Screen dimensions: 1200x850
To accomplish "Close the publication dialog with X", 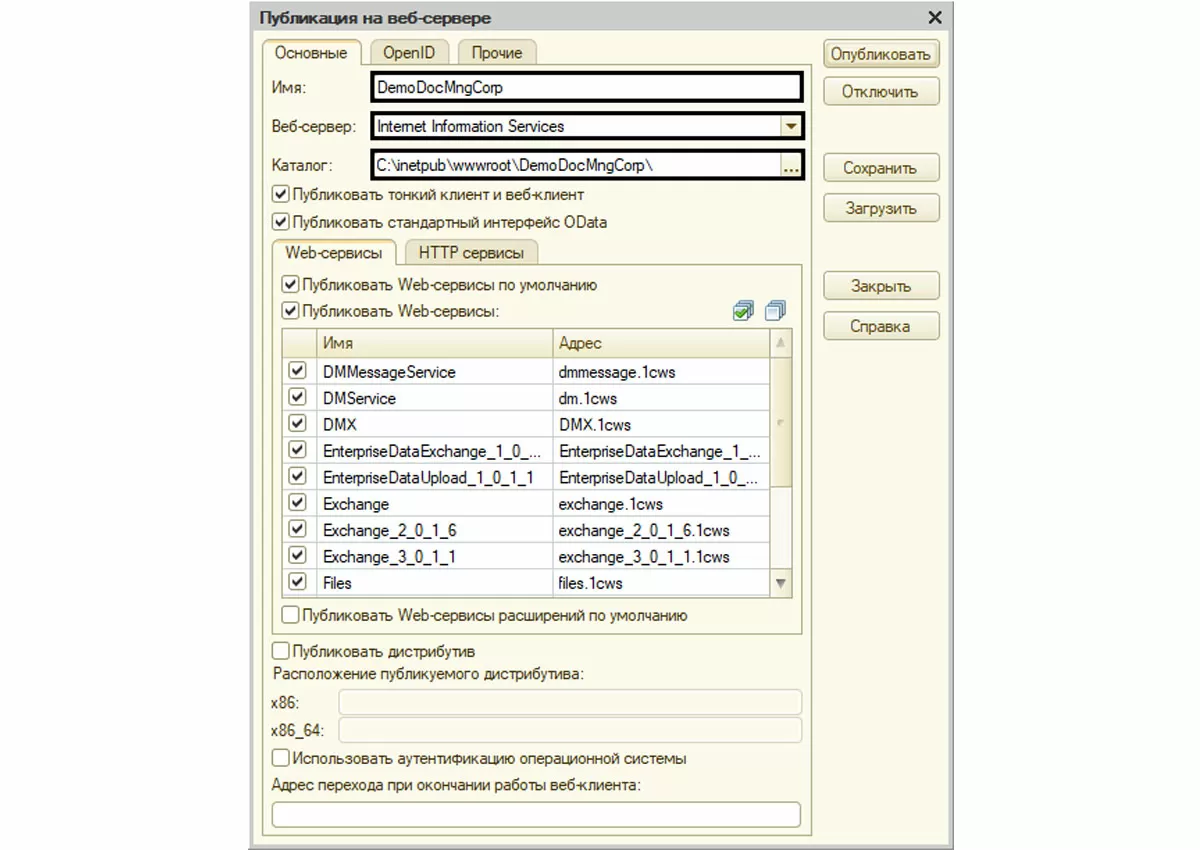I will [x=935, y=18].
